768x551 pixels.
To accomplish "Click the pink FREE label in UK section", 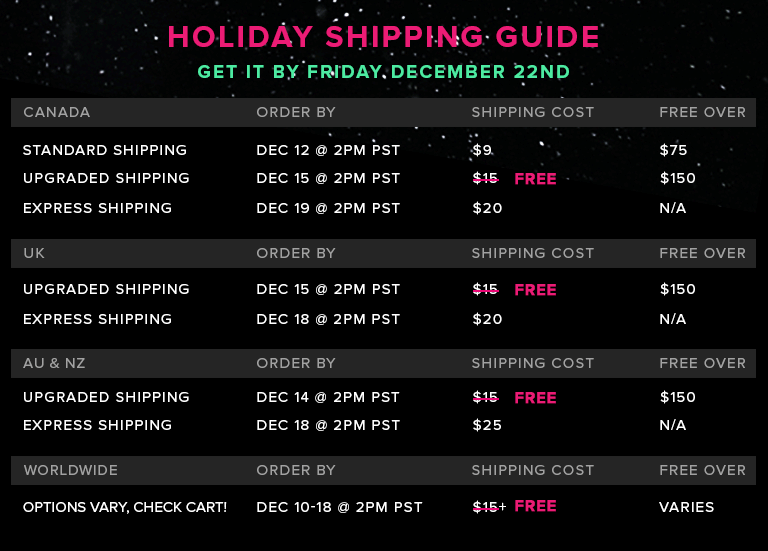I will coord(535,290).
